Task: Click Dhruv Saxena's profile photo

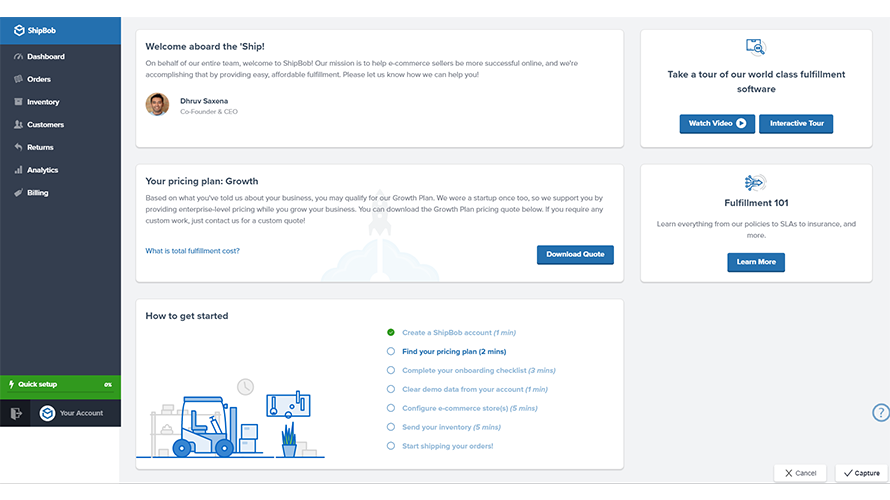Action: pyautogui.click(x=157, y=105)
